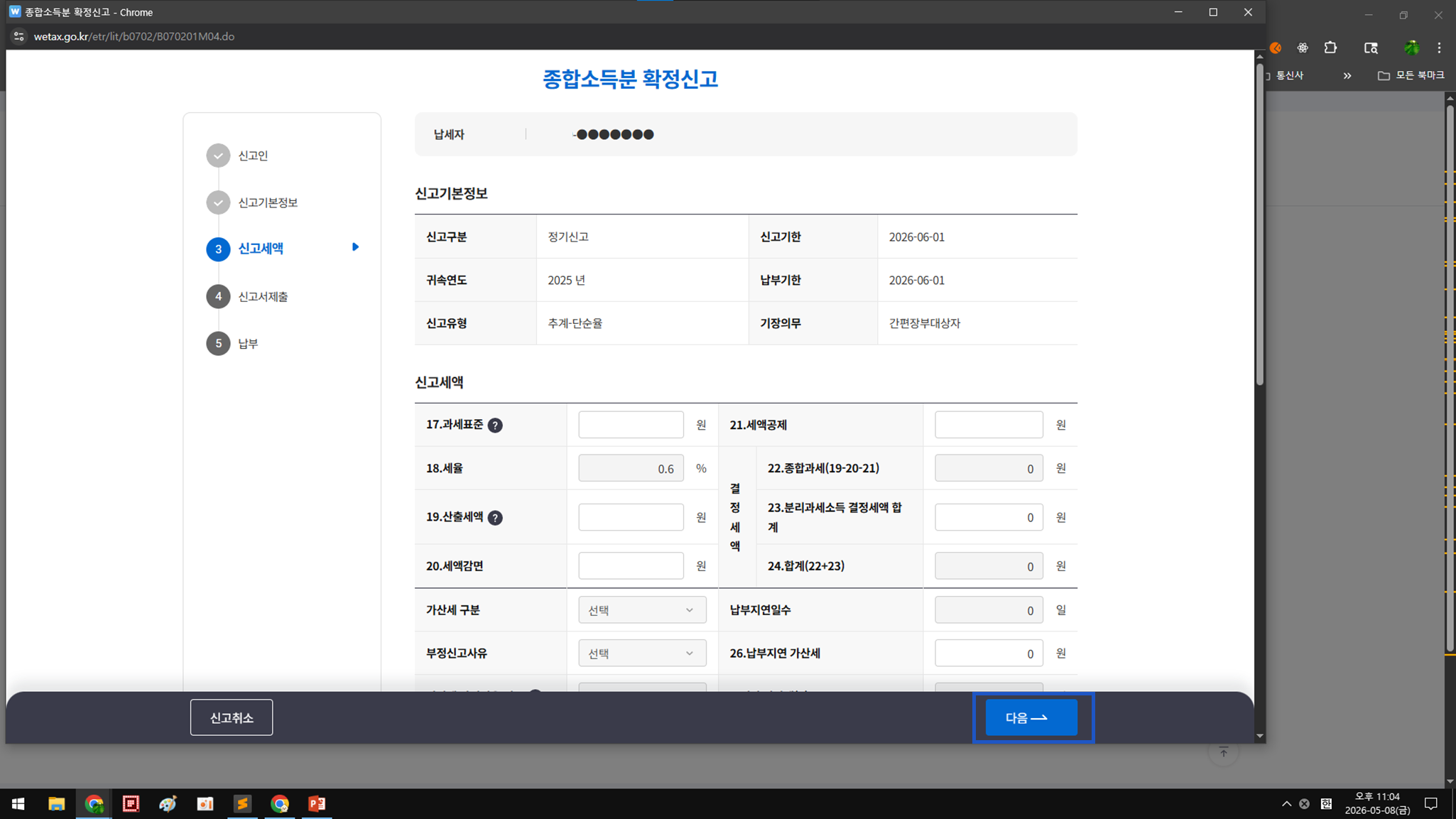Click the popup scrollbar down arrow
The image size is (1456, 819).
tap(1259, 736)
